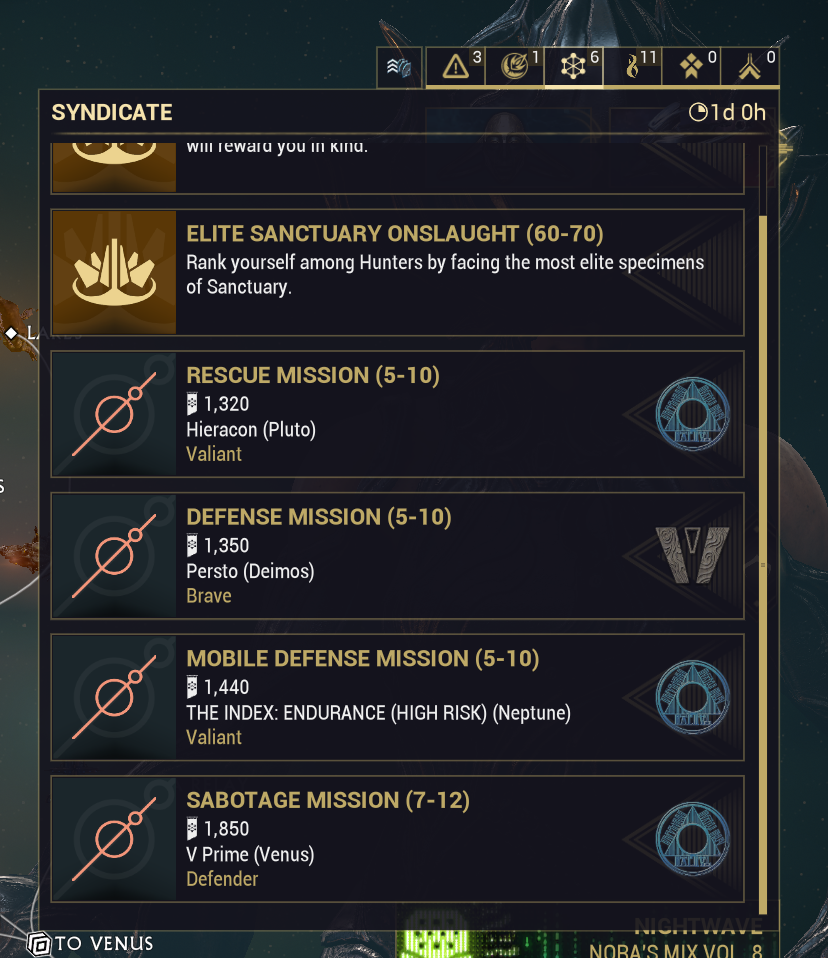The image size is (828, 958).
Task: Click the stacked chevrons and cards icon
Action: pos(399,68)
